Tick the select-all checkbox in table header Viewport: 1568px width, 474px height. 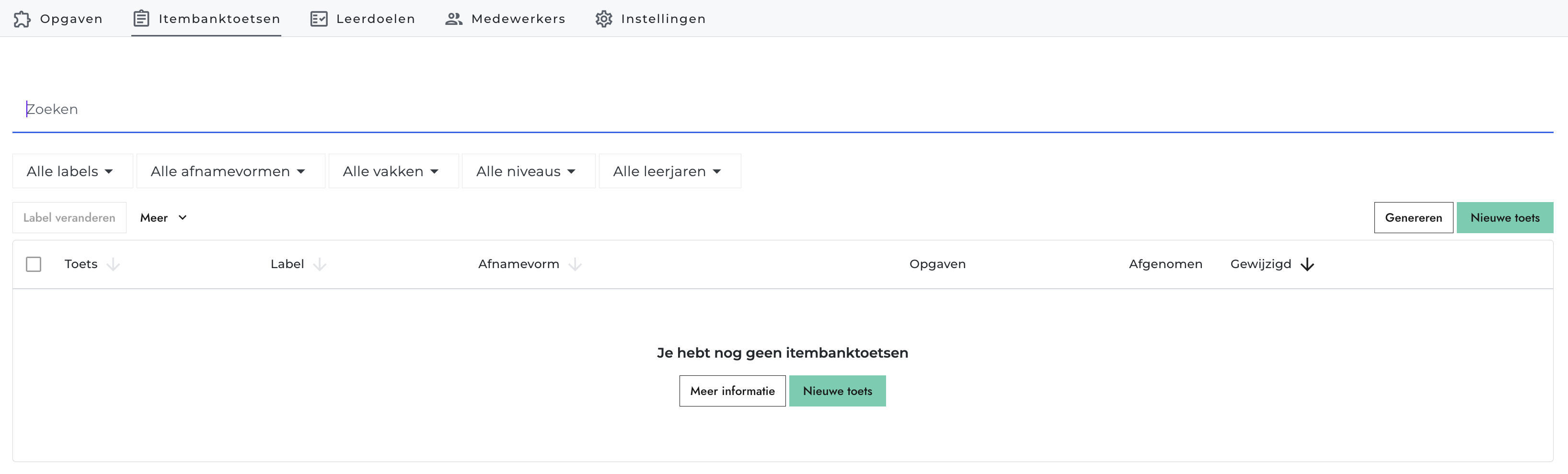tap(34, 264)
